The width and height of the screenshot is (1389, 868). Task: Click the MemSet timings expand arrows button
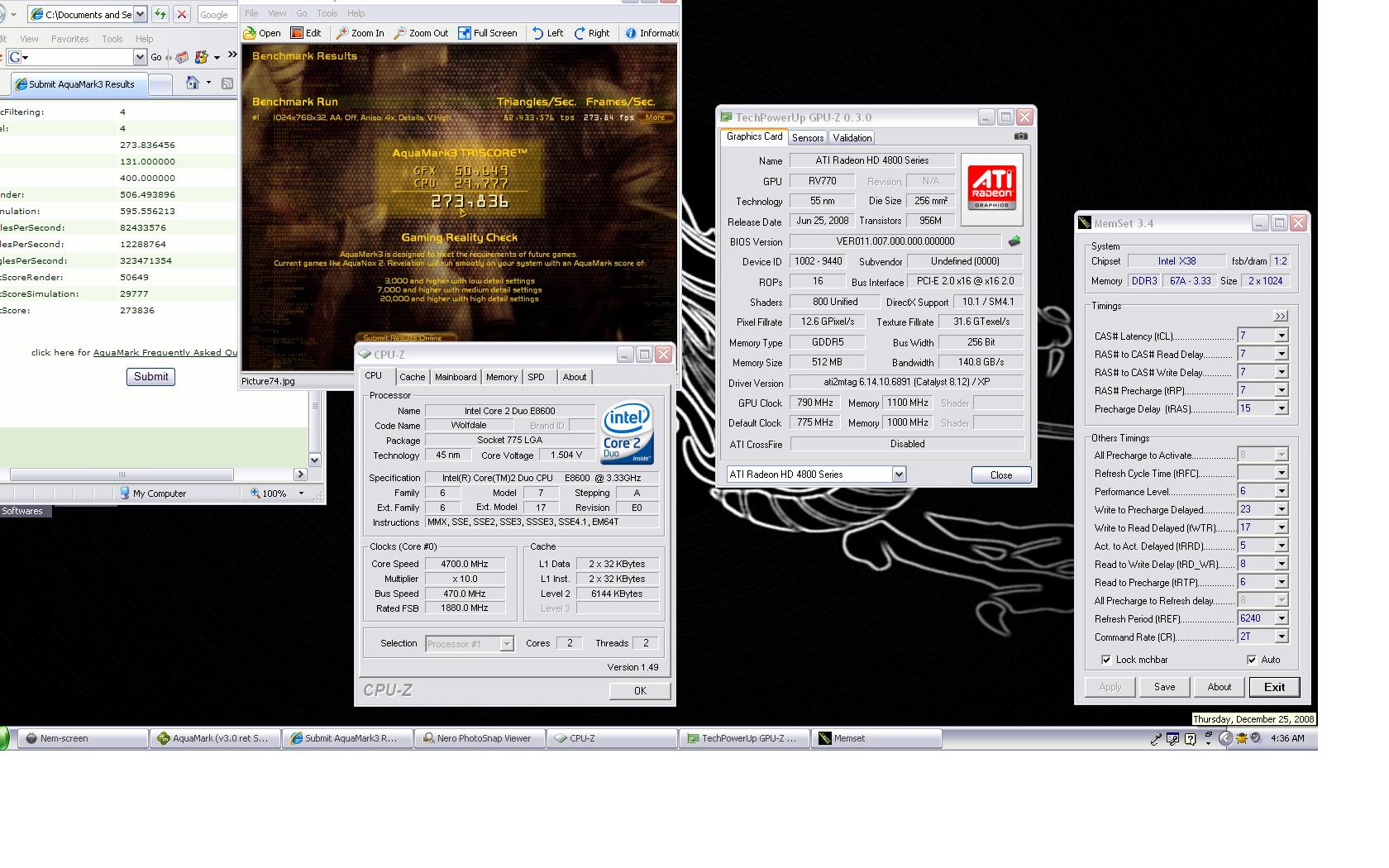coord(1281,316)
